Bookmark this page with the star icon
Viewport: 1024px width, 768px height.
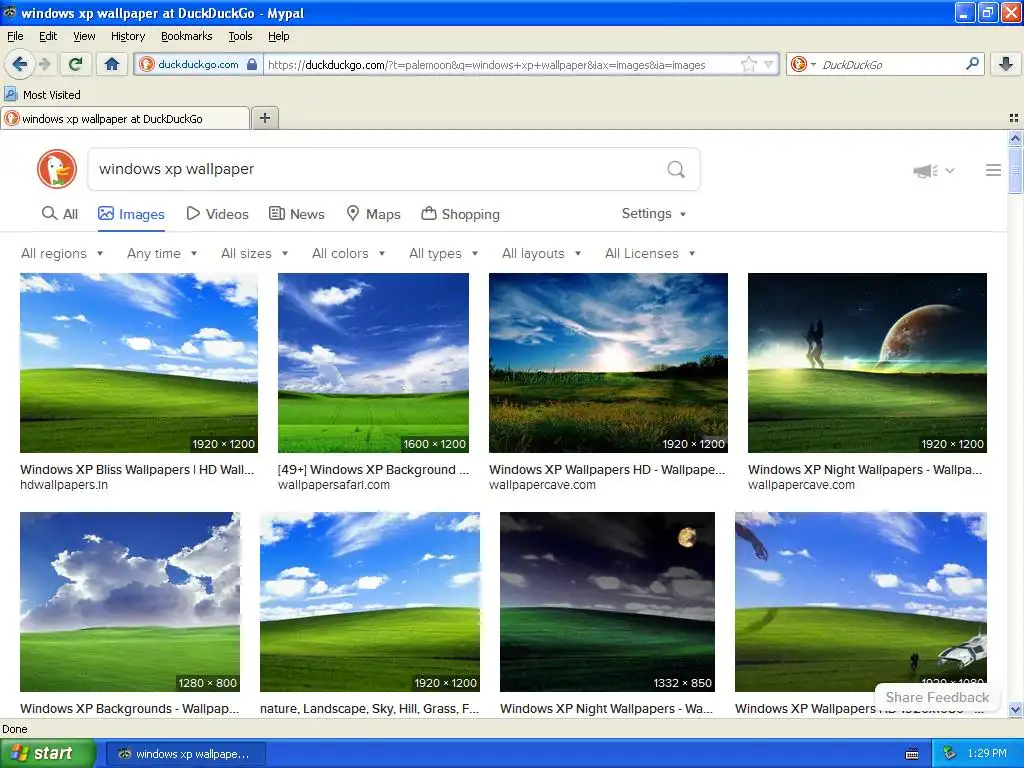(748, 64)
